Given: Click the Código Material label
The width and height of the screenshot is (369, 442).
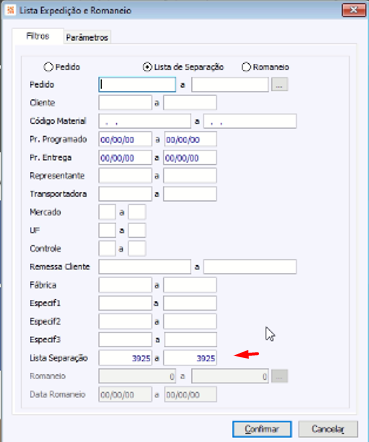Looking at the screenshot, I should pyautogui.click(x=58, y=121).
